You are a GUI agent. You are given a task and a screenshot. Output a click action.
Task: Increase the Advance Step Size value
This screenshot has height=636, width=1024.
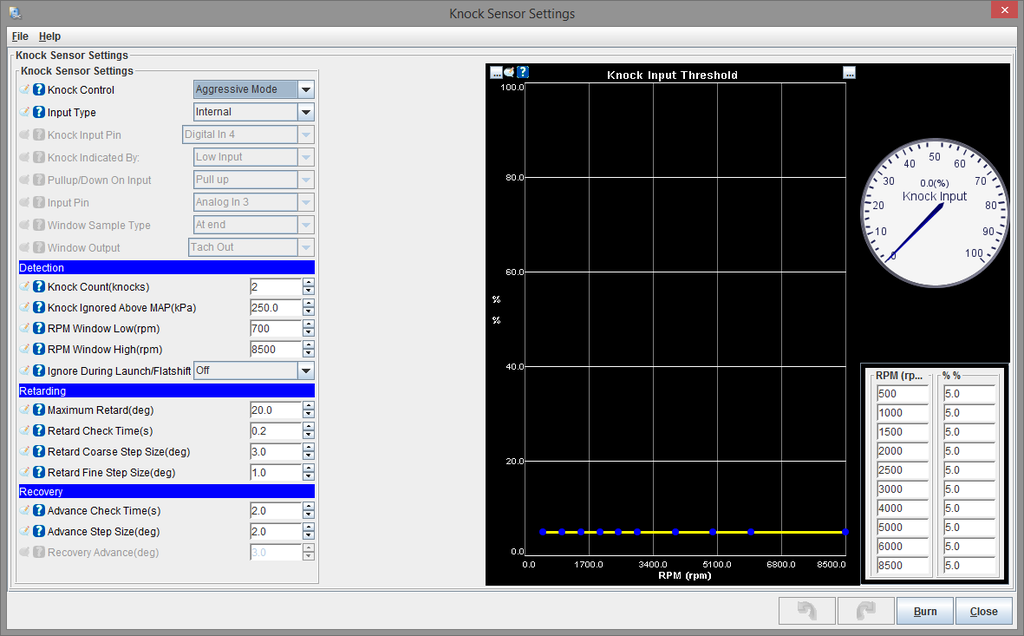pos(308,527)
